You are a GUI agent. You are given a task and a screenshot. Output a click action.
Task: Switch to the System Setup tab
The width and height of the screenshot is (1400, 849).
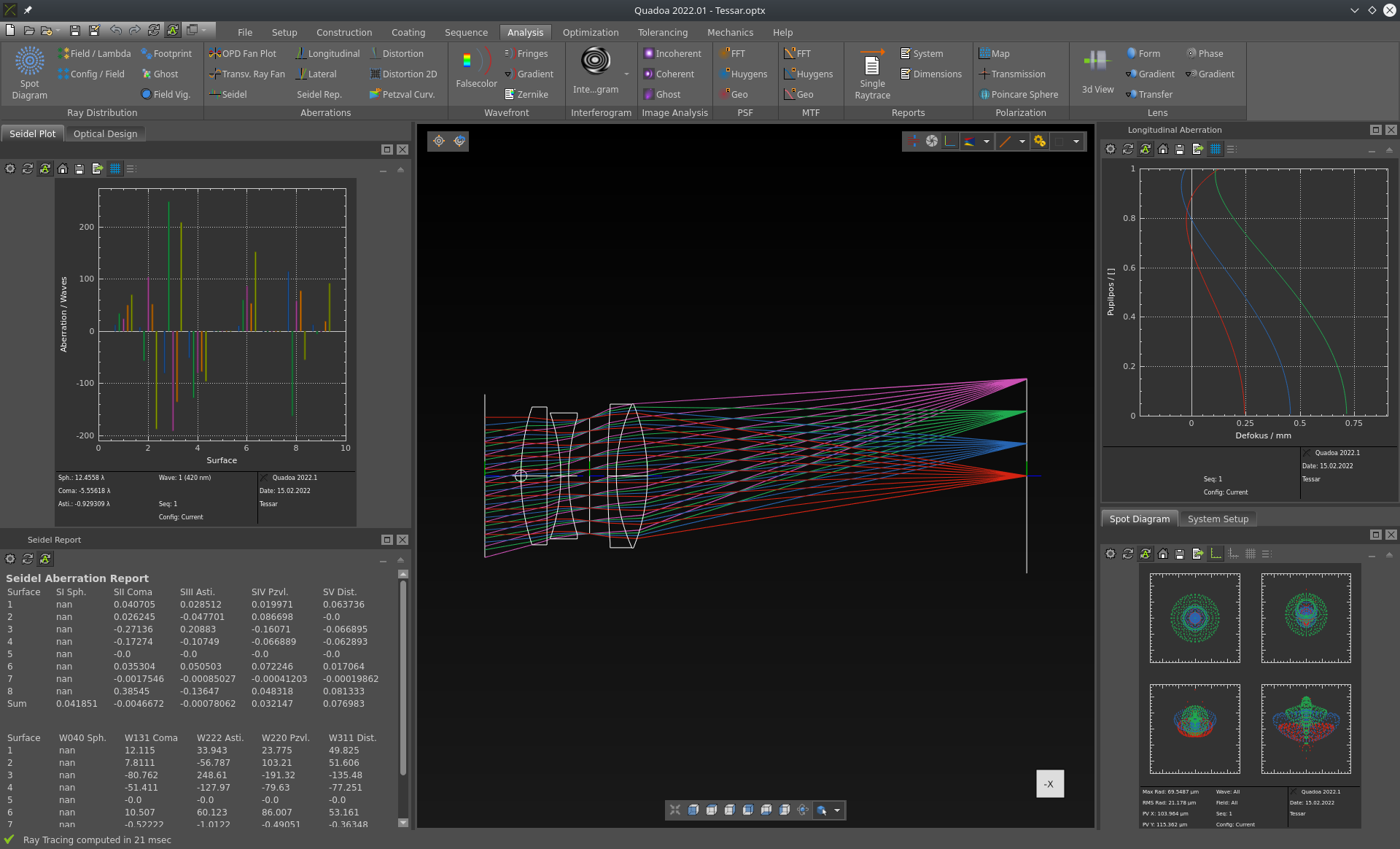click(1218, 519)
